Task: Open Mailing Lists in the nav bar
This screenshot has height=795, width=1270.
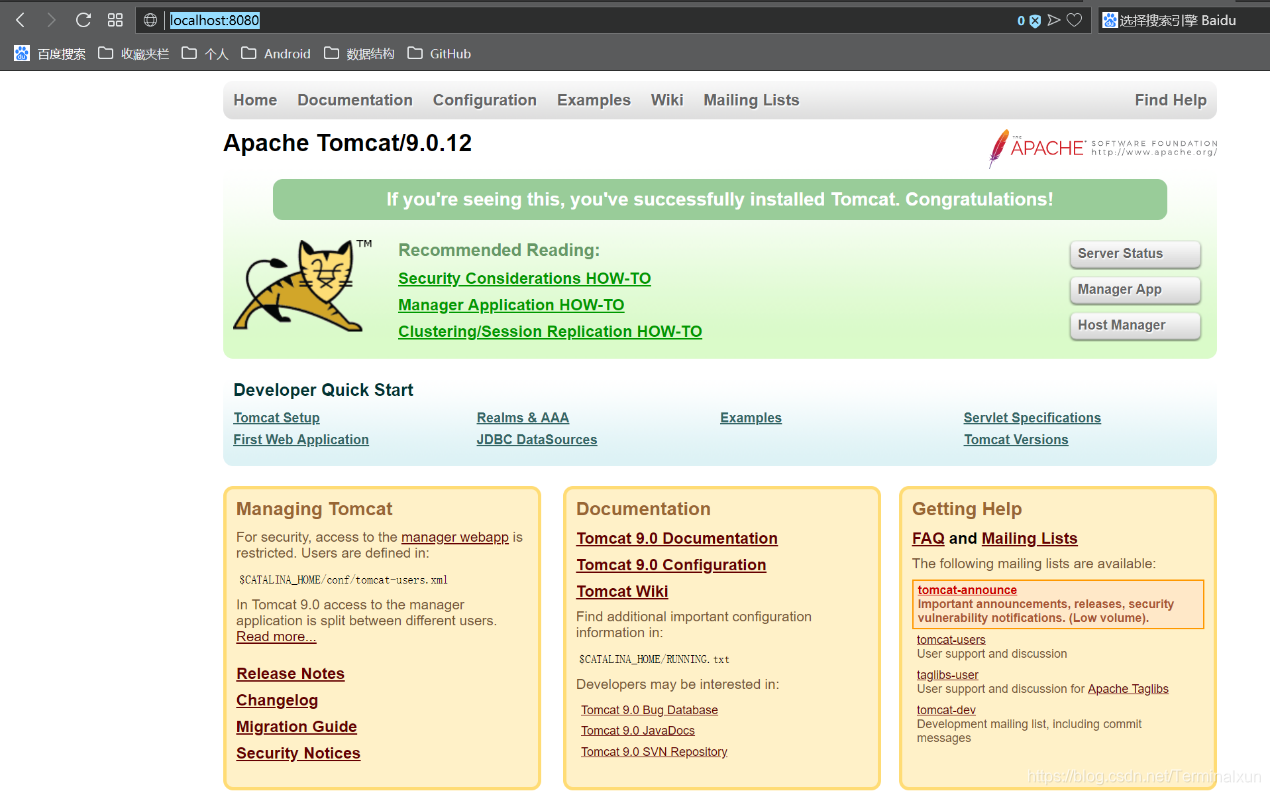Action: click(x=751, y=100)
